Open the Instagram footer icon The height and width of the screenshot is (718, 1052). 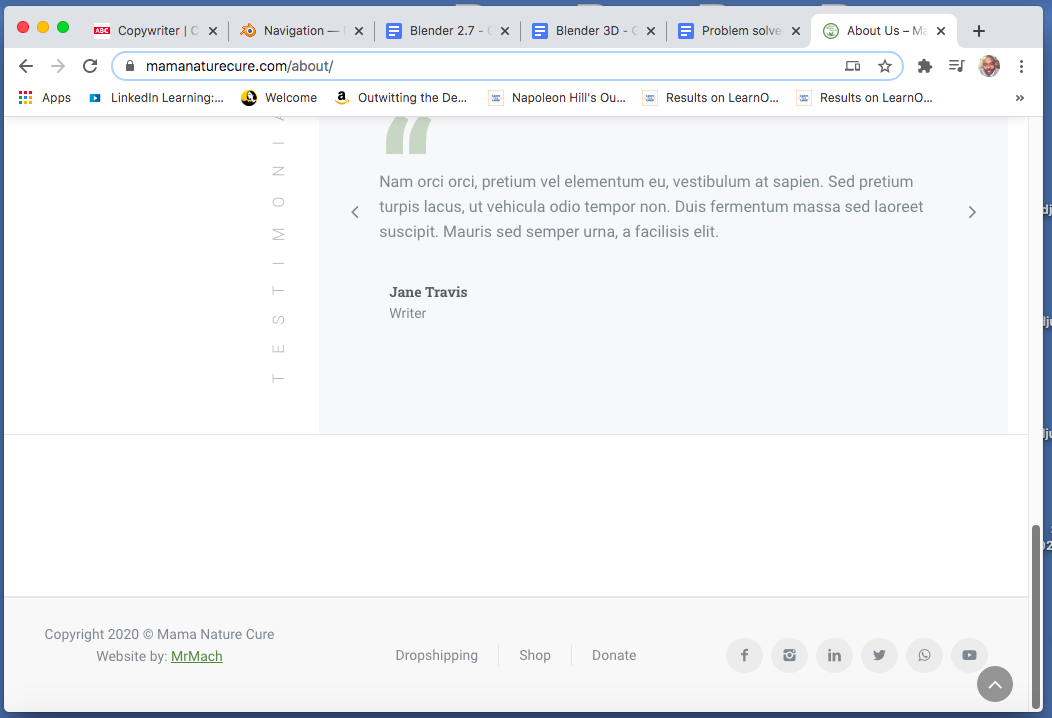(x=789, y=656)
